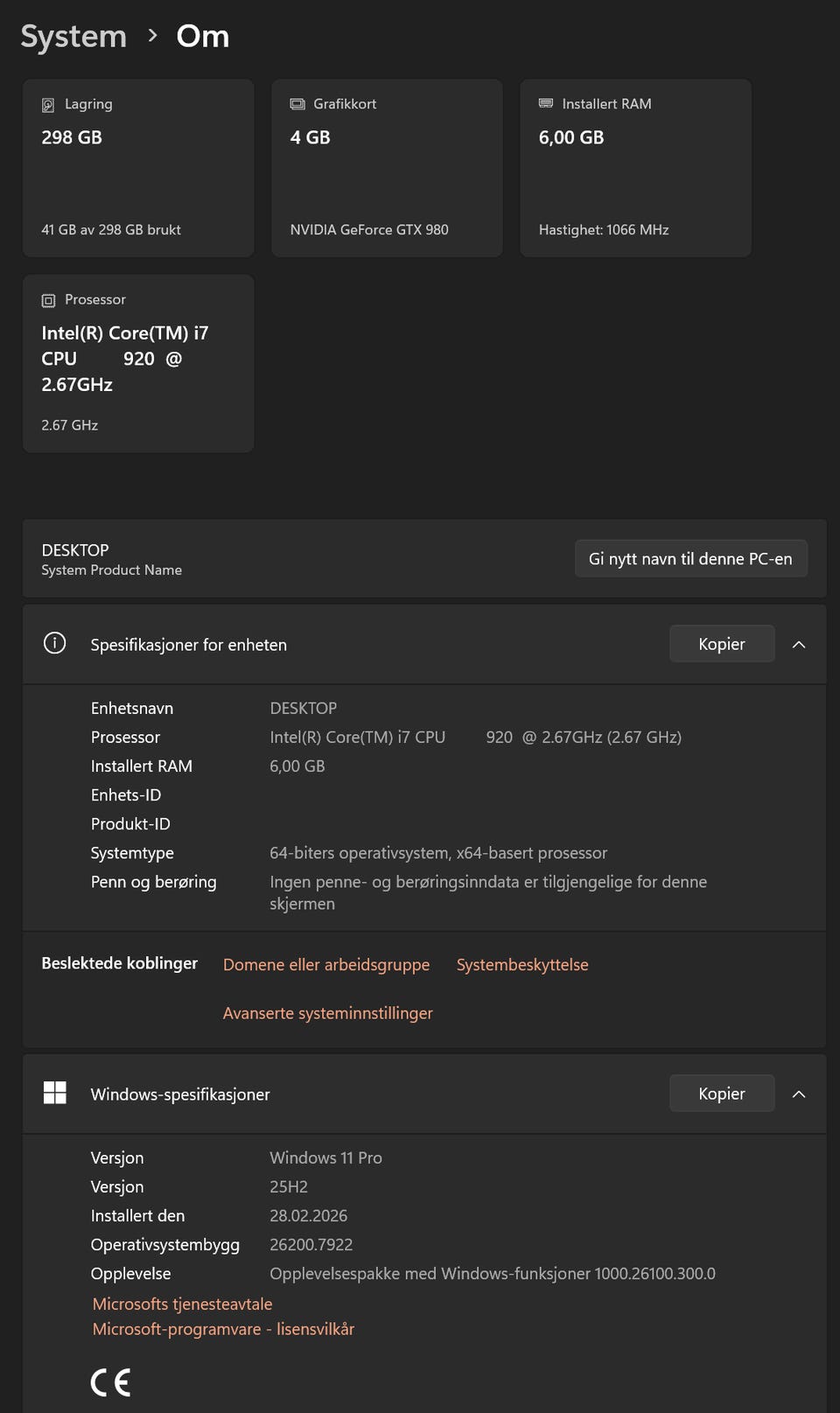The image size is (840, 1413).
Task: Click the breadcrumb chevron after System
Action: click(x=153, y=36)
